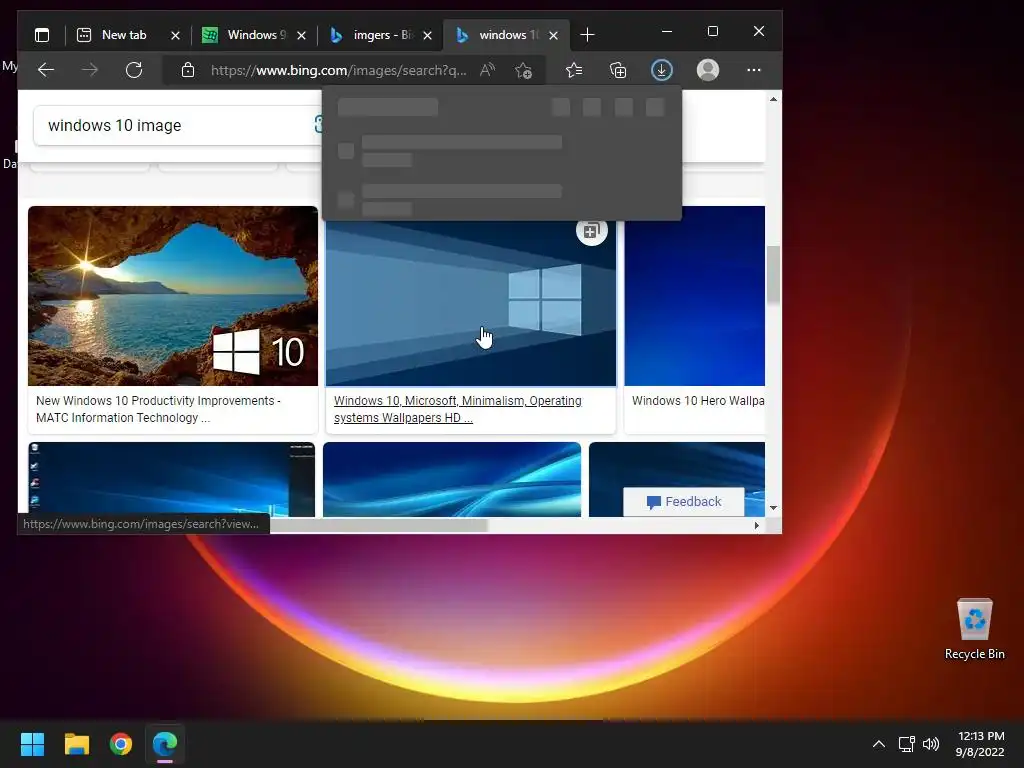
Task: Close the imgers Bing tab
Action: click(427, 35)
